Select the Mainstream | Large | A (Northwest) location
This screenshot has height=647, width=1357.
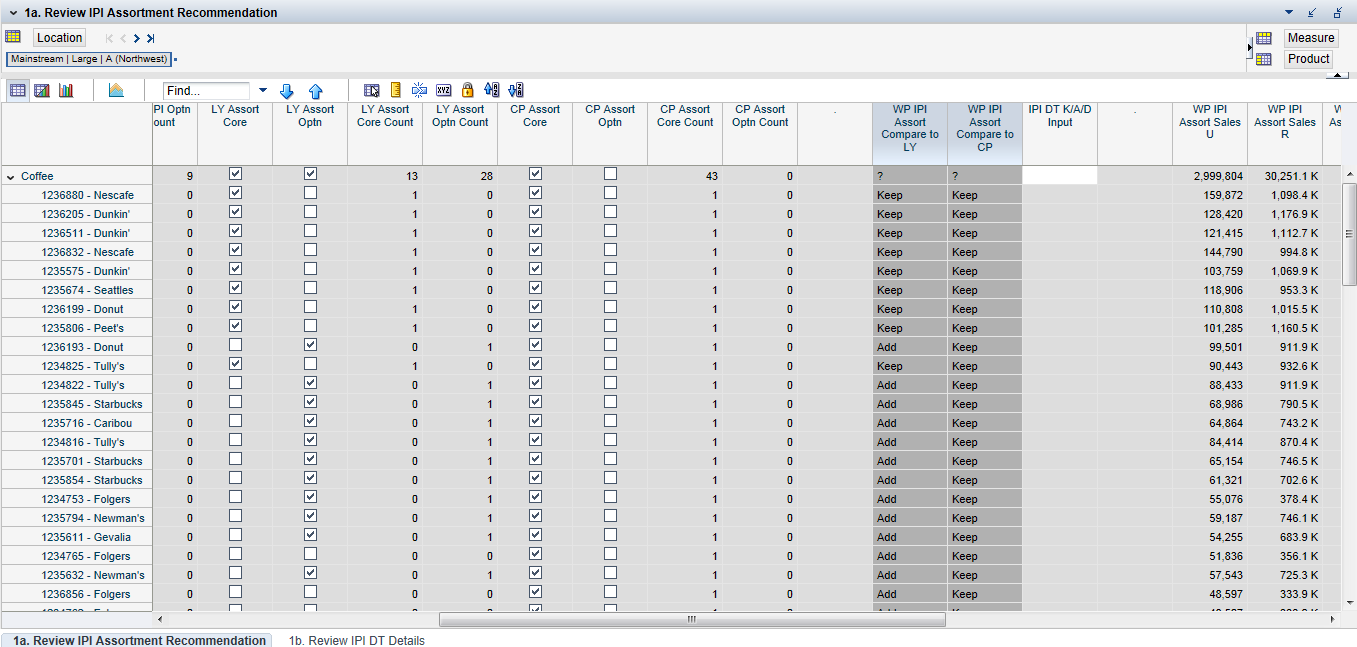(89, 59)
